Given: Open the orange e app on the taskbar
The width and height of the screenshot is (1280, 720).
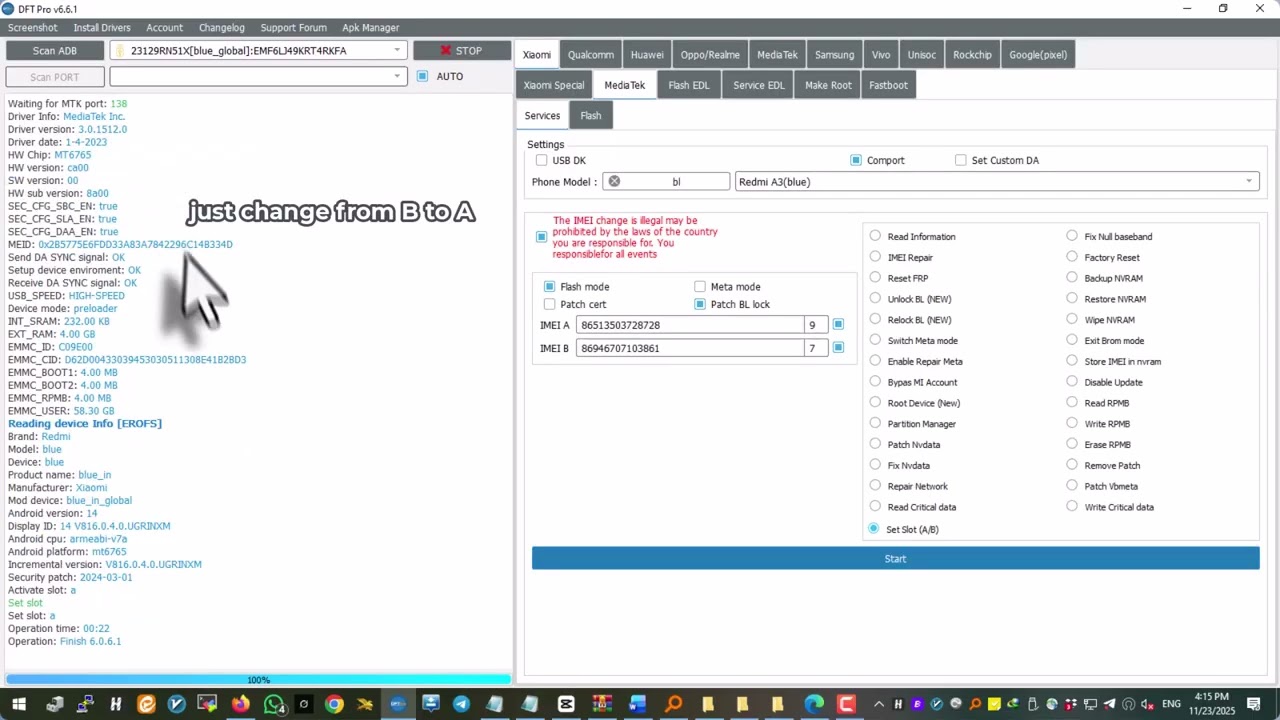Looking at the screenshot, I should [x=147, y=705].
